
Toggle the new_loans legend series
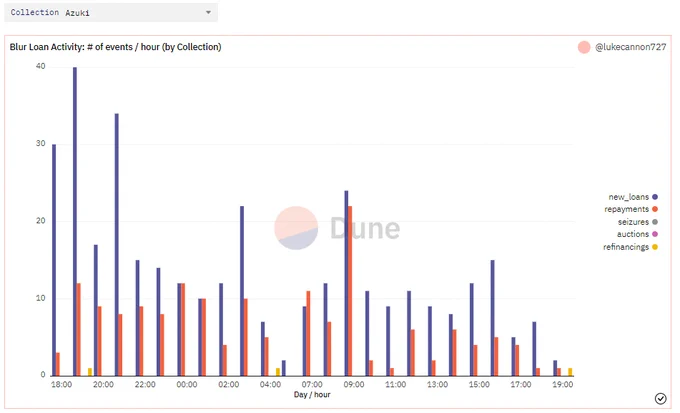click(x=633, y=197)
